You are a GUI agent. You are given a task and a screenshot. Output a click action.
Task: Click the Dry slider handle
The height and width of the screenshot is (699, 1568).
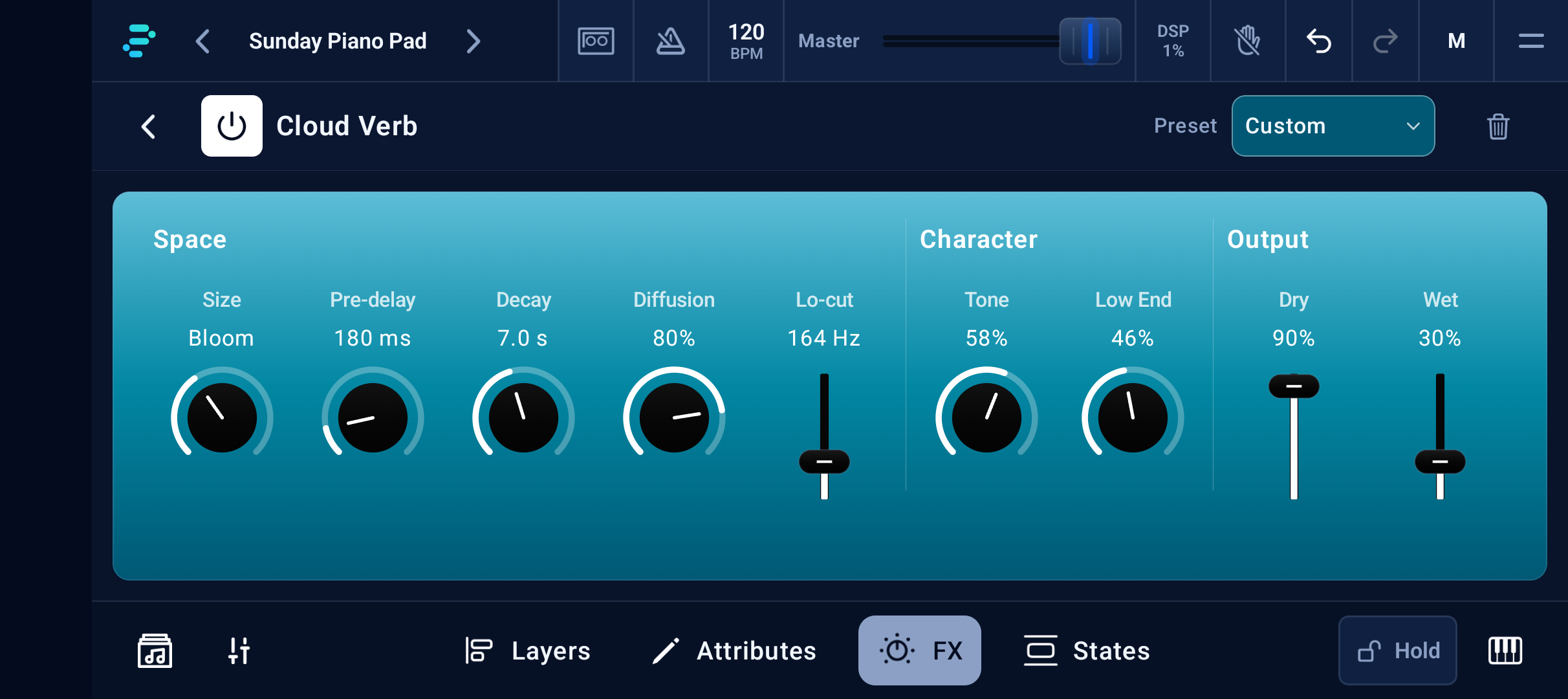(x=1294, y=386)
